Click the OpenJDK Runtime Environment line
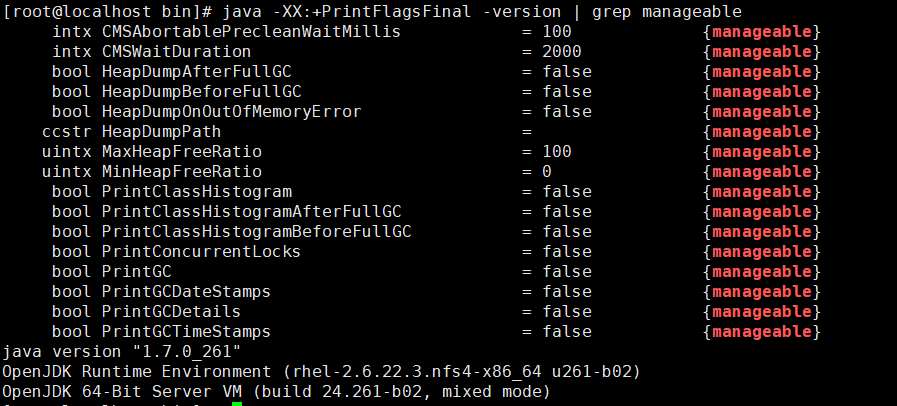The width and height of the screenshot is (897, 406). tap(321, 372)
